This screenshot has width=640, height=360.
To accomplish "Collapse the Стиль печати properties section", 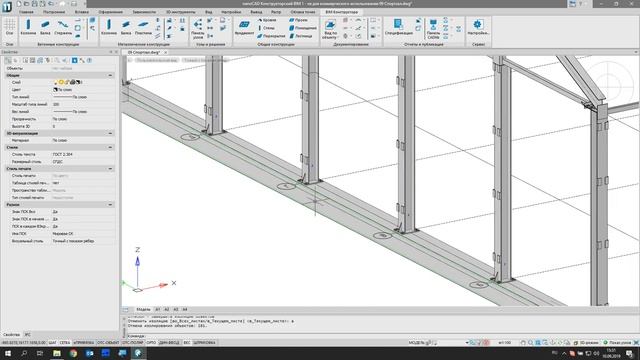I will pos(110,169).
